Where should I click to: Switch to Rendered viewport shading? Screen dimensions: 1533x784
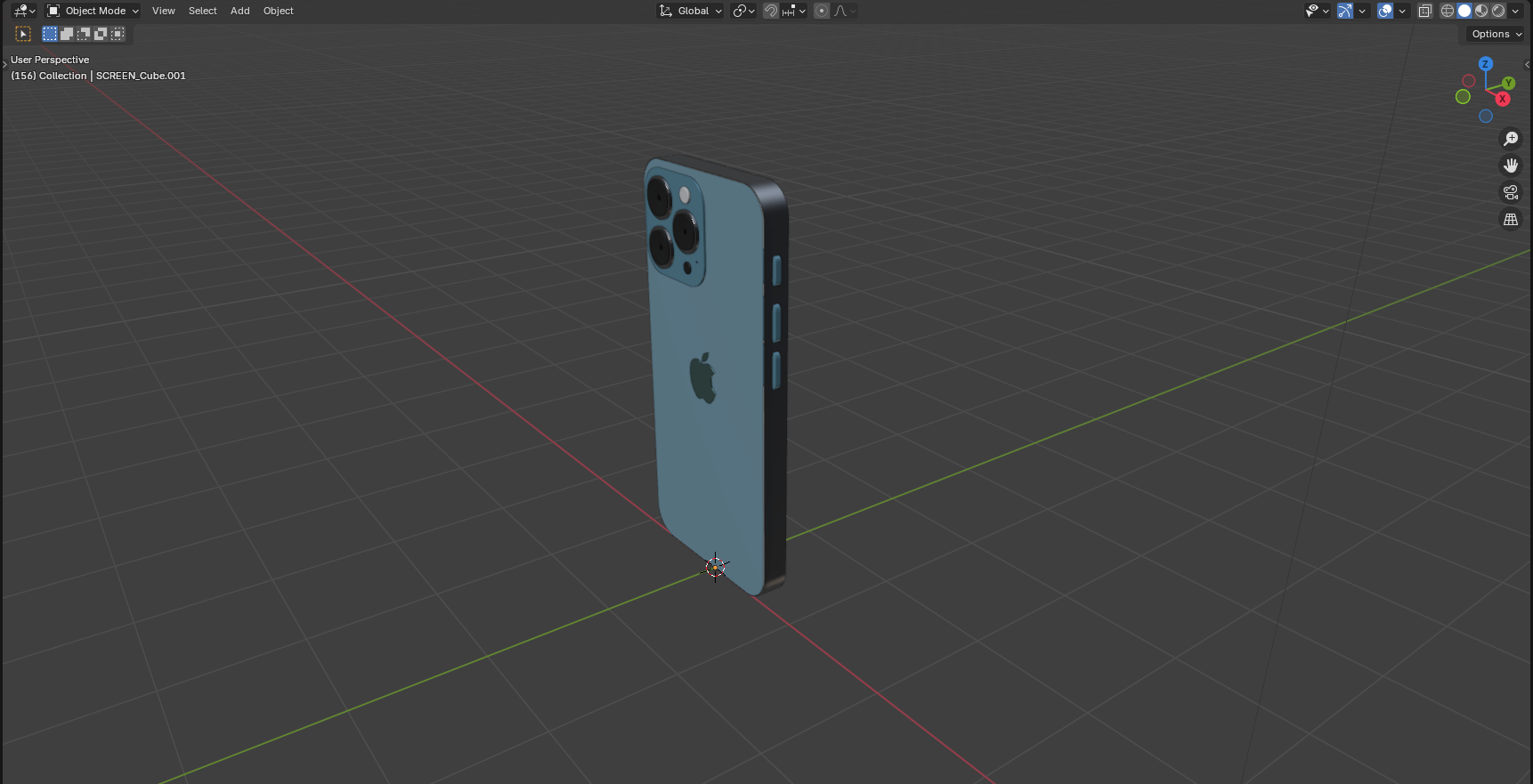pos(1498,11)
